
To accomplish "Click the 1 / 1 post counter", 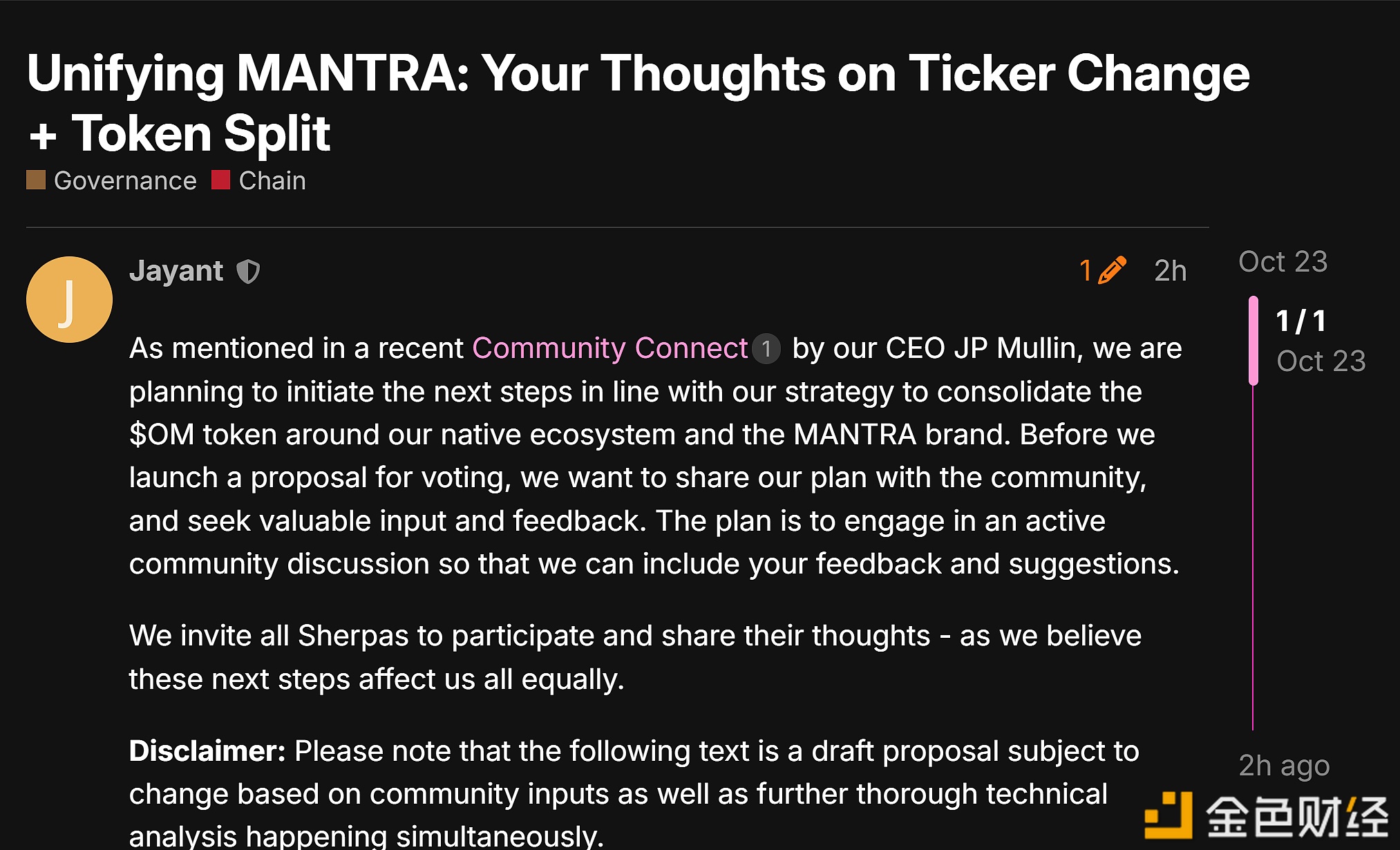I will pos(1300,321).
